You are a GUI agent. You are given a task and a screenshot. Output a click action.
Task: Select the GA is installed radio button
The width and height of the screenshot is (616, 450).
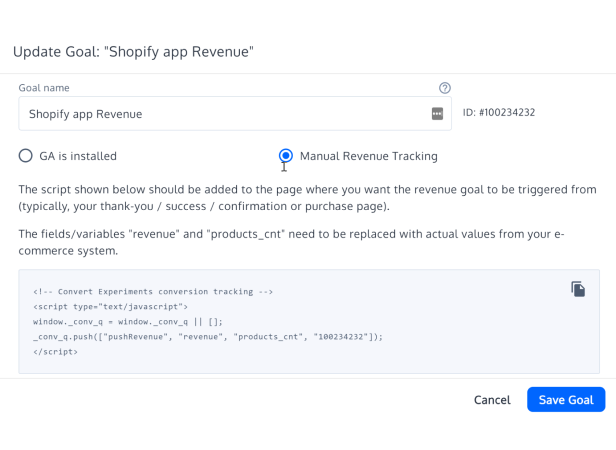coord(26,156)
